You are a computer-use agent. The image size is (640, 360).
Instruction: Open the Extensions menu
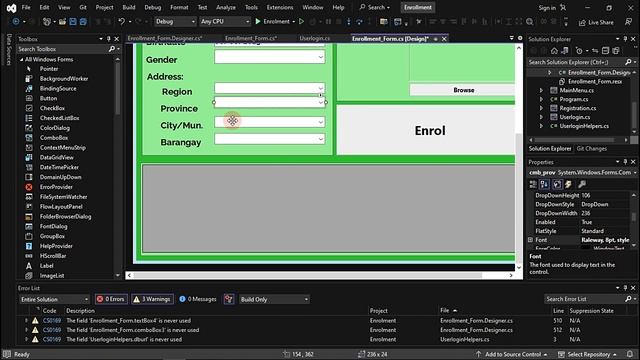280,7
